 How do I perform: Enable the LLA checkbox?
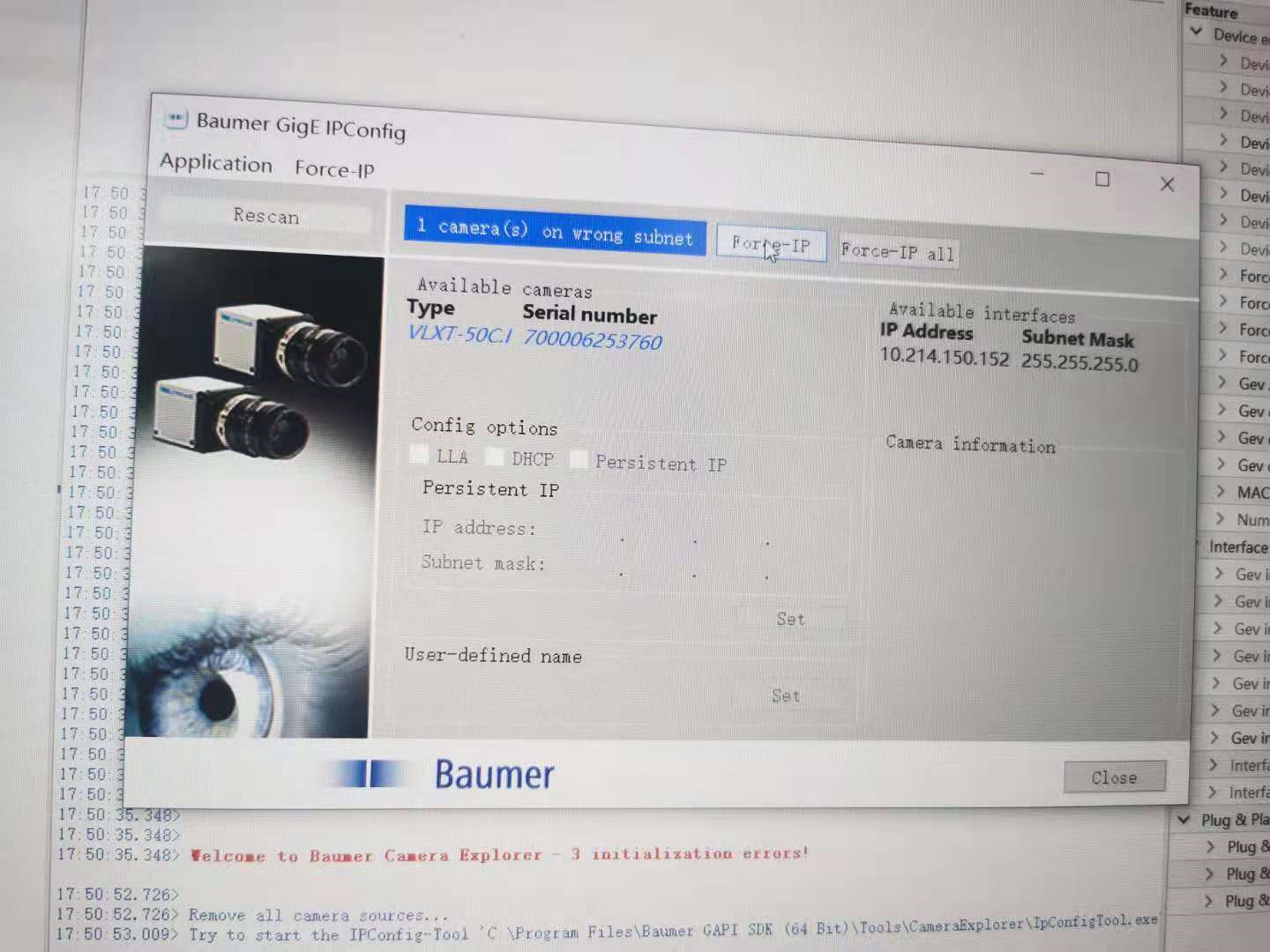point(419,454)
